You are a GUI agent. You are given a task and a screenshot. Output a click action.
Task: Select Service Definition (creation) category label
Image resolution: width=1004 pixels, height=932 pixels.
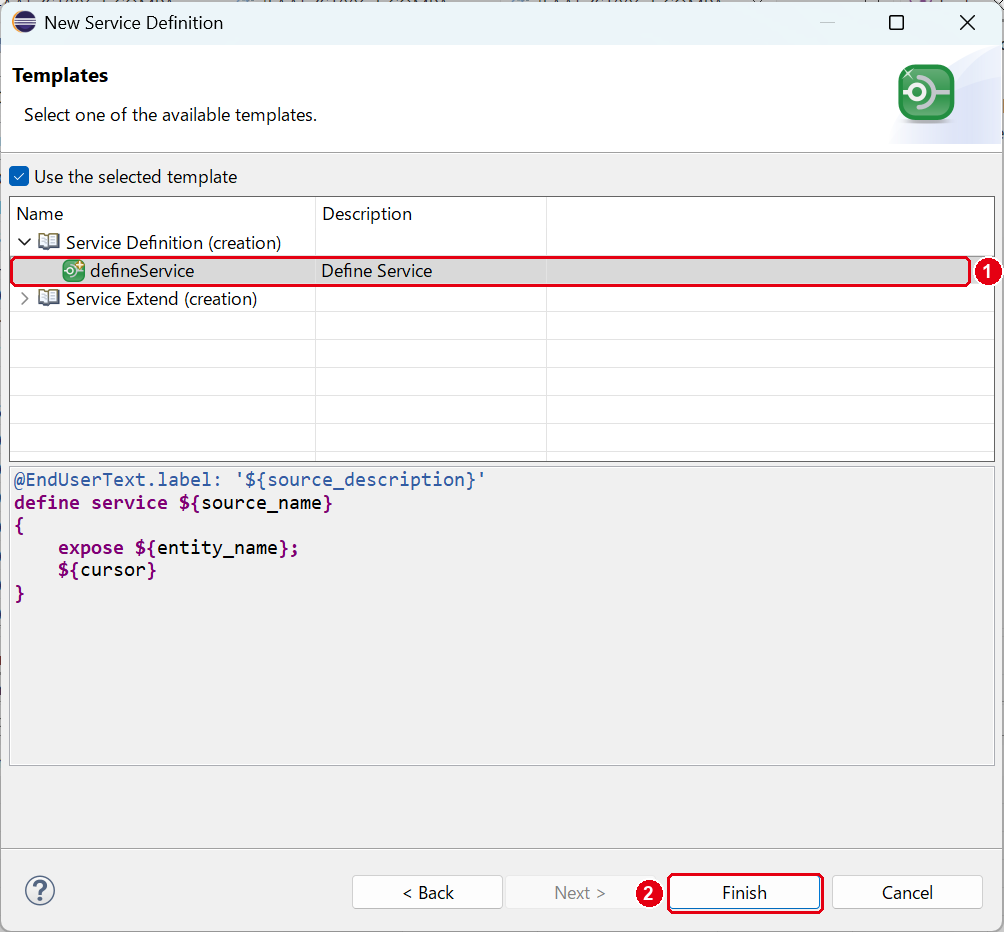pos(174,243)
